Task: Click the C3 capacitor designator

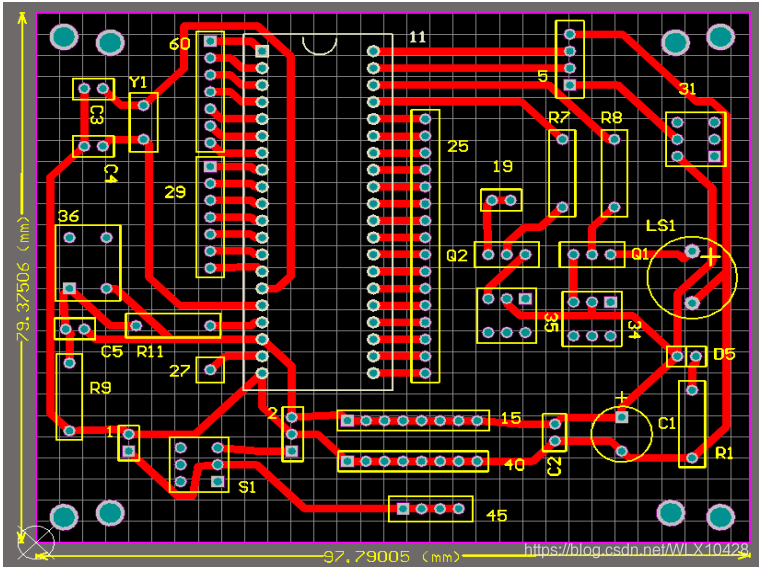Action: [x=96, y=115]
